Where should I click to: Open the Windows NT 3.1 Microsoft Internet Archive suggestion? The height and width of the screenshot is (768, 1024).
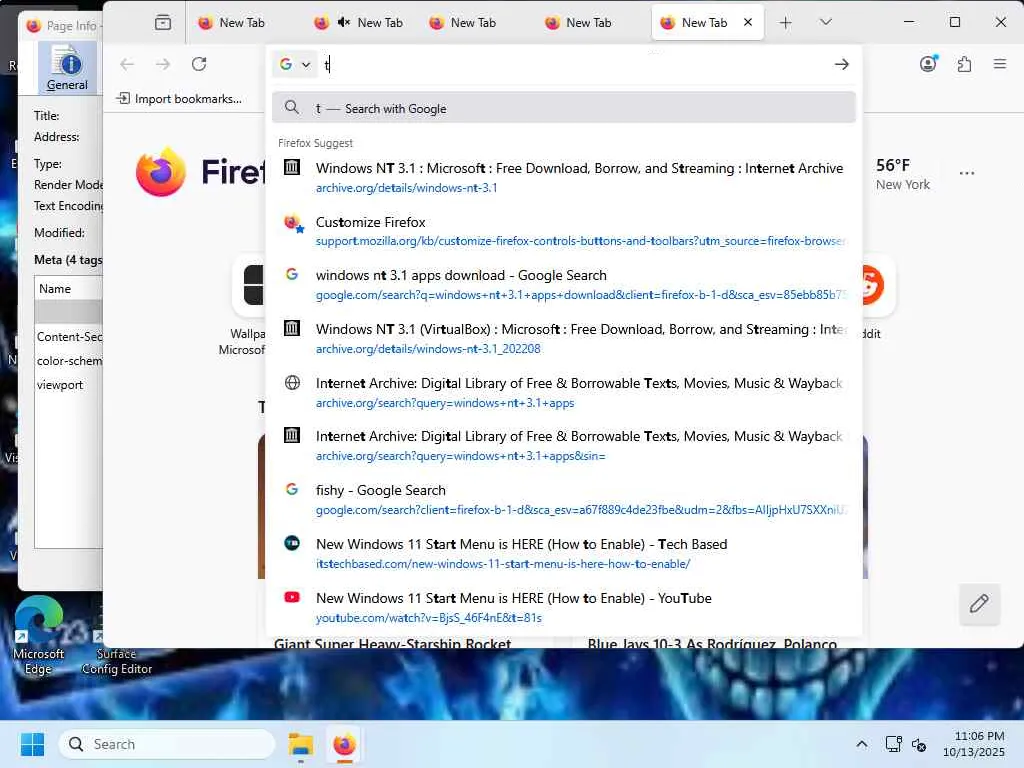(x=564, y=178)
